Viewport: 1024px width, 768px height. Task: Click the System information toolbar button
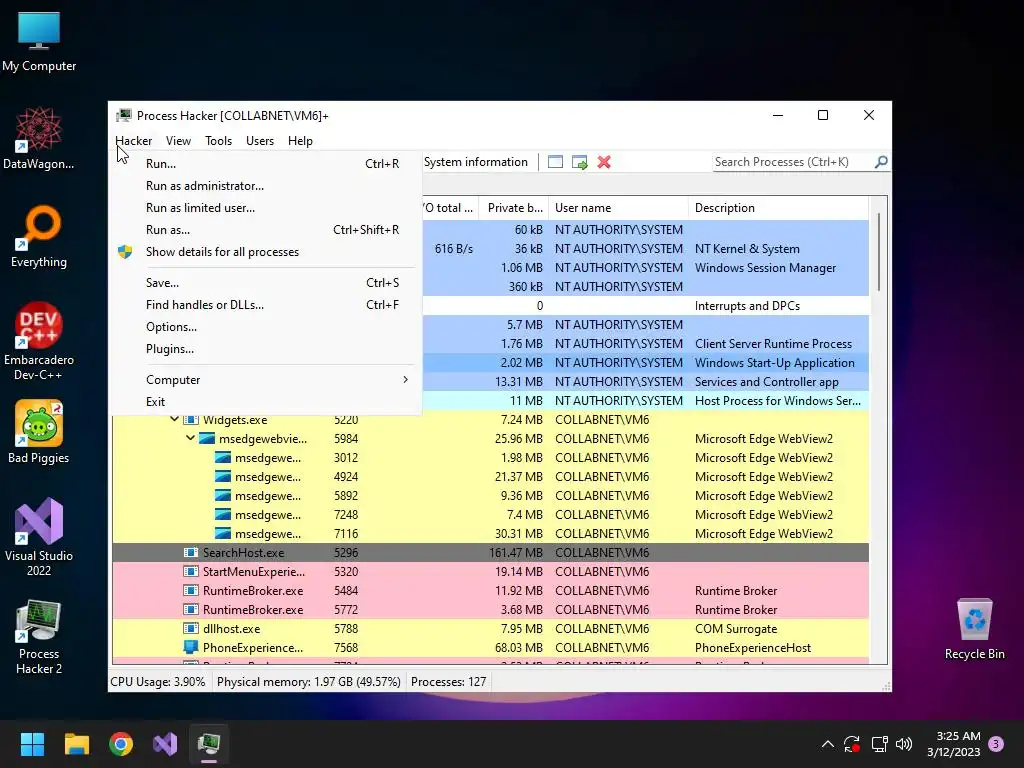pos(476,162)
